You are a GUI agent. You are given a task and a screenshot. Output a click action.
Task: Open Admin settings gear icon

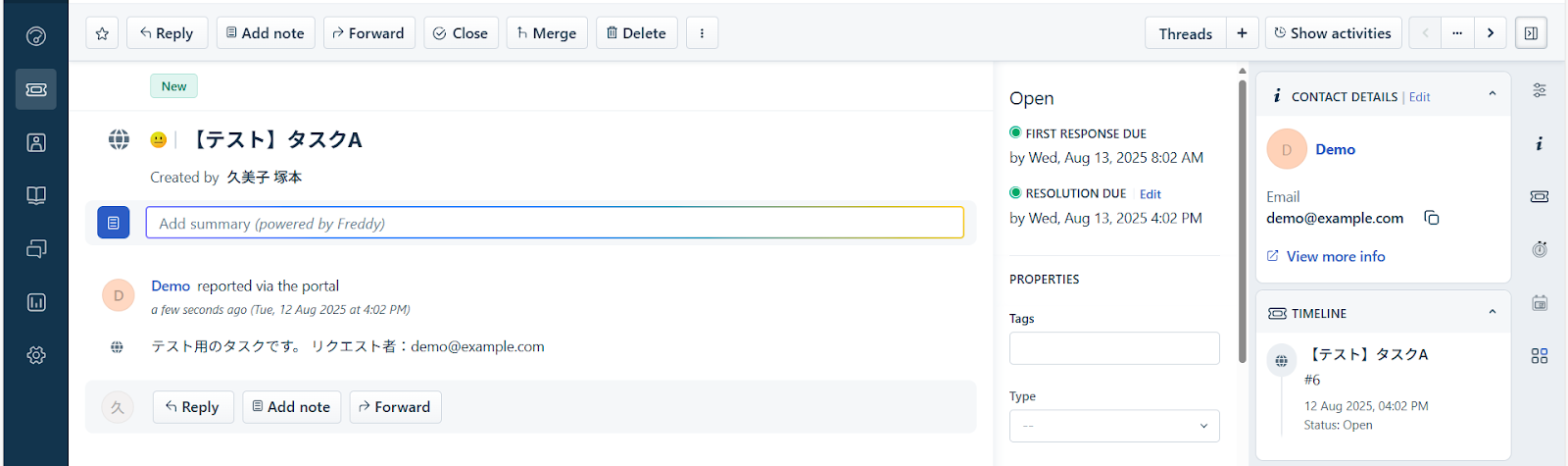pyautogui.click(x=36, y=355)
